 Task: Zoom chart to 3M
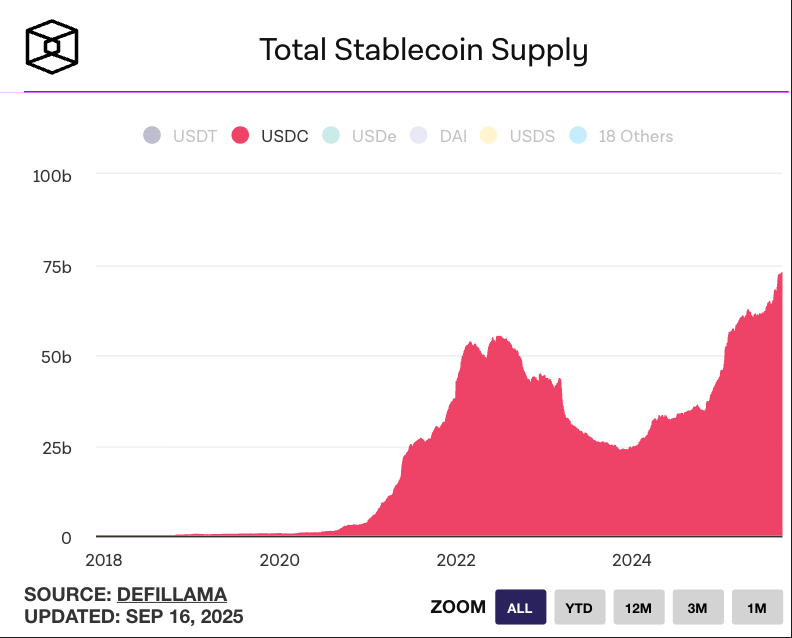point(697,607)
